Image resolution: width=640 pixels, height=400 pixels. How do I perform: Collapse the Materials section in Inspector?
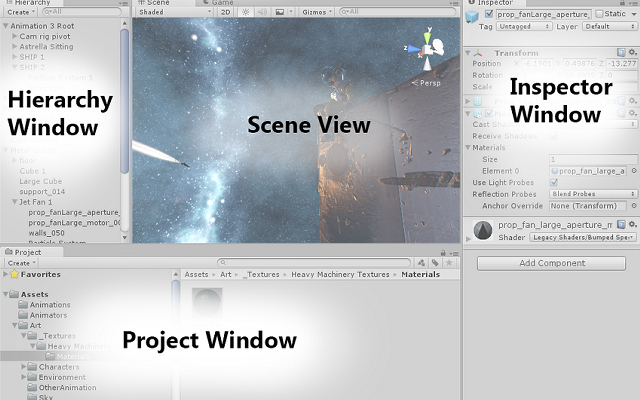[x=468, y=147]
